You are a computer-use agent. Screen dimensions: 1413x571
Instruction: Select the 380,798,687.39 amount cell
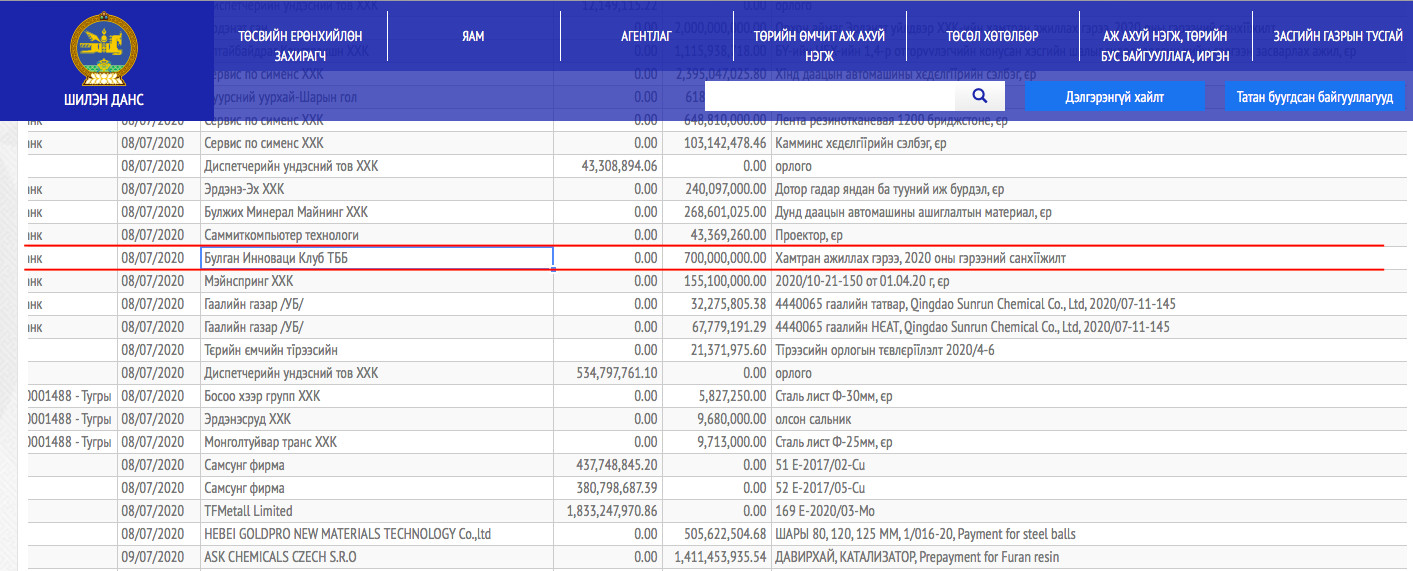pos(608,488)
